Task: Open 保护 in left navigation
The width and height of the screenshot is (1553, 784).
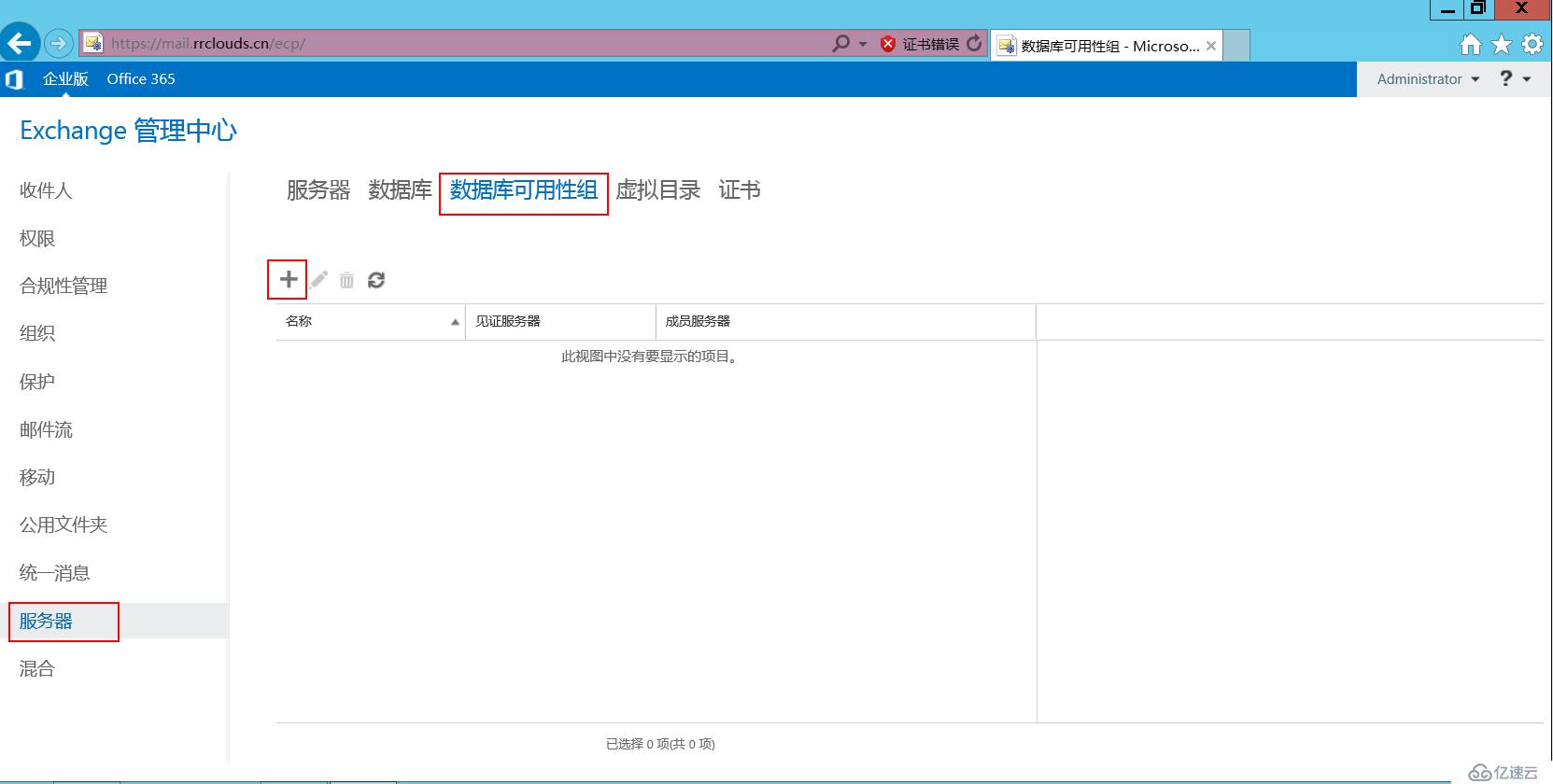Action: pos(37,382)
